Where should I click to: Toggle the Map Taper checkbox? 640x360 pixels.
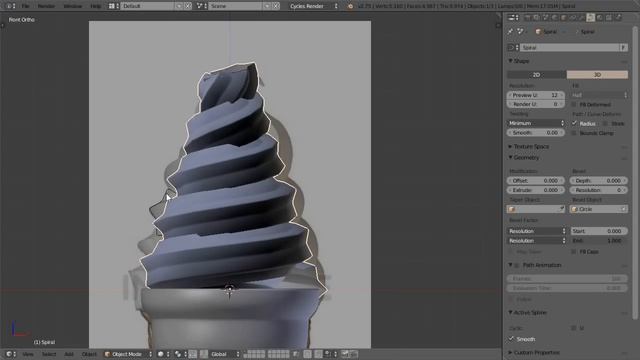tap(511, 252)
